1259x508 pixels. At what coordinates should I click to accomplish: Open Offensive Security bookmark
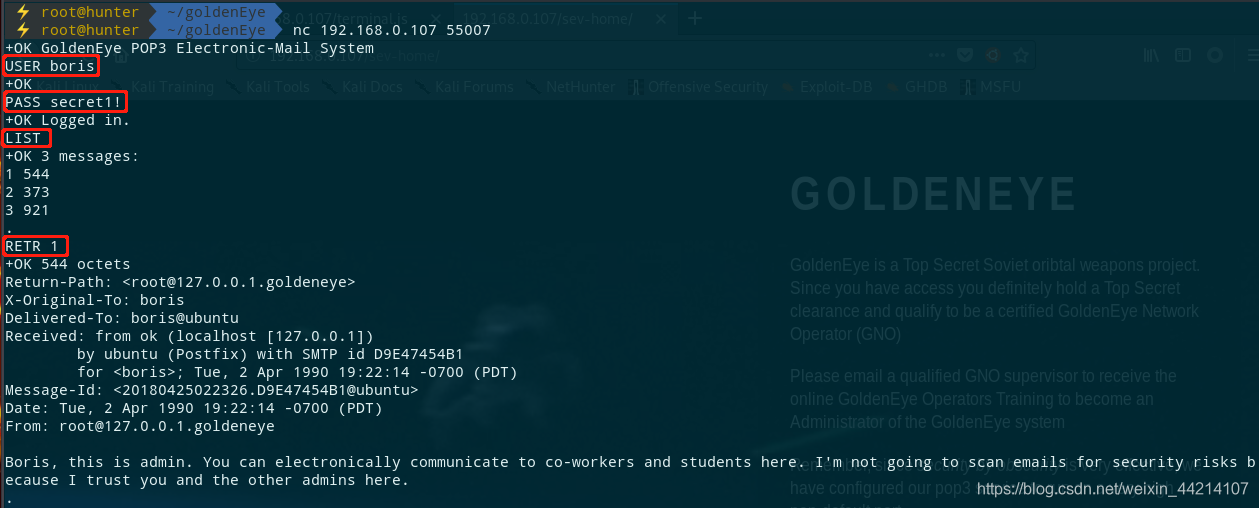pyautogui.click(x=698, y=87)
